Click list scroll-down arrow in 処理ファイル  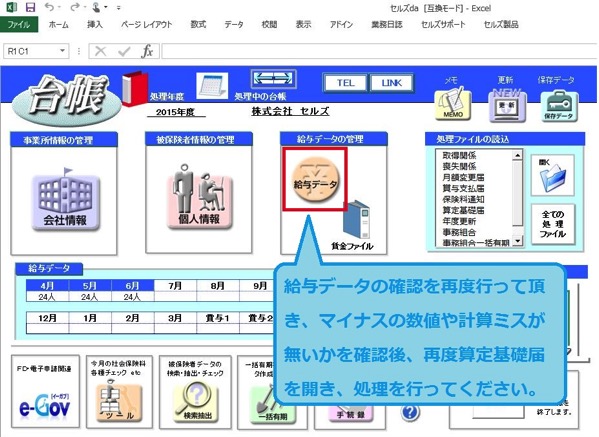(517, 241)
